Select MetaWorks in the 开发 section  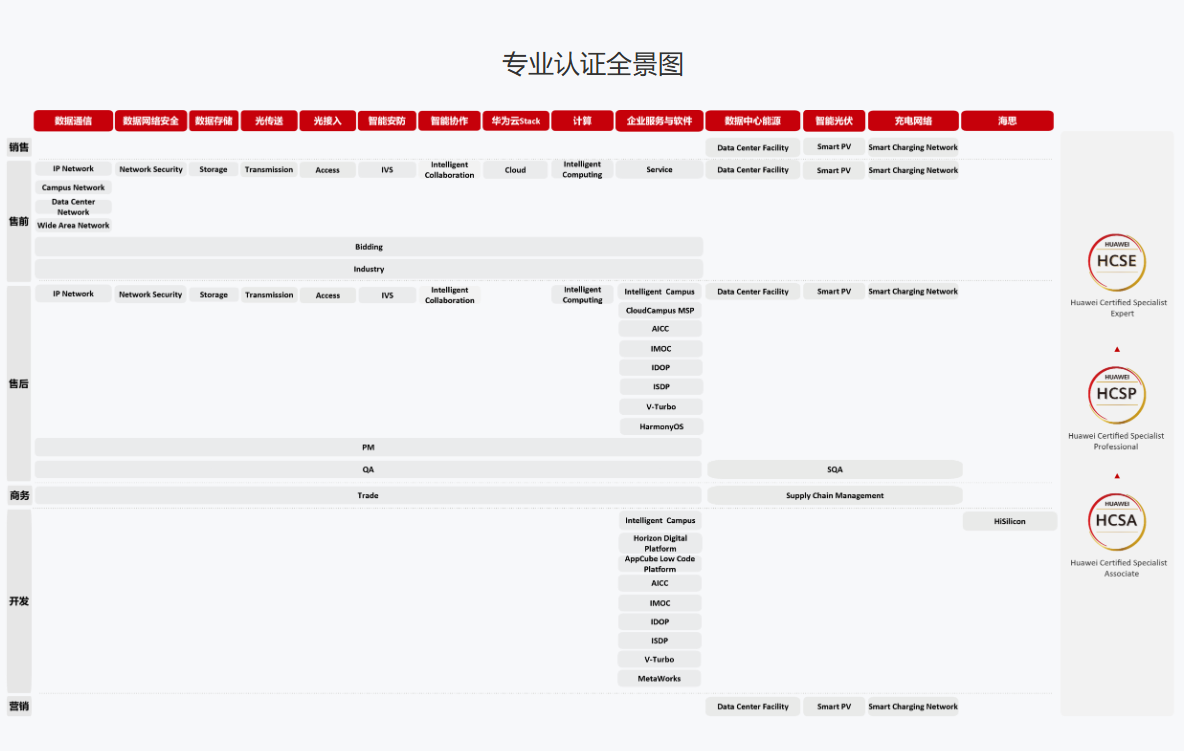pyautogui.click(x=659, y=678)
